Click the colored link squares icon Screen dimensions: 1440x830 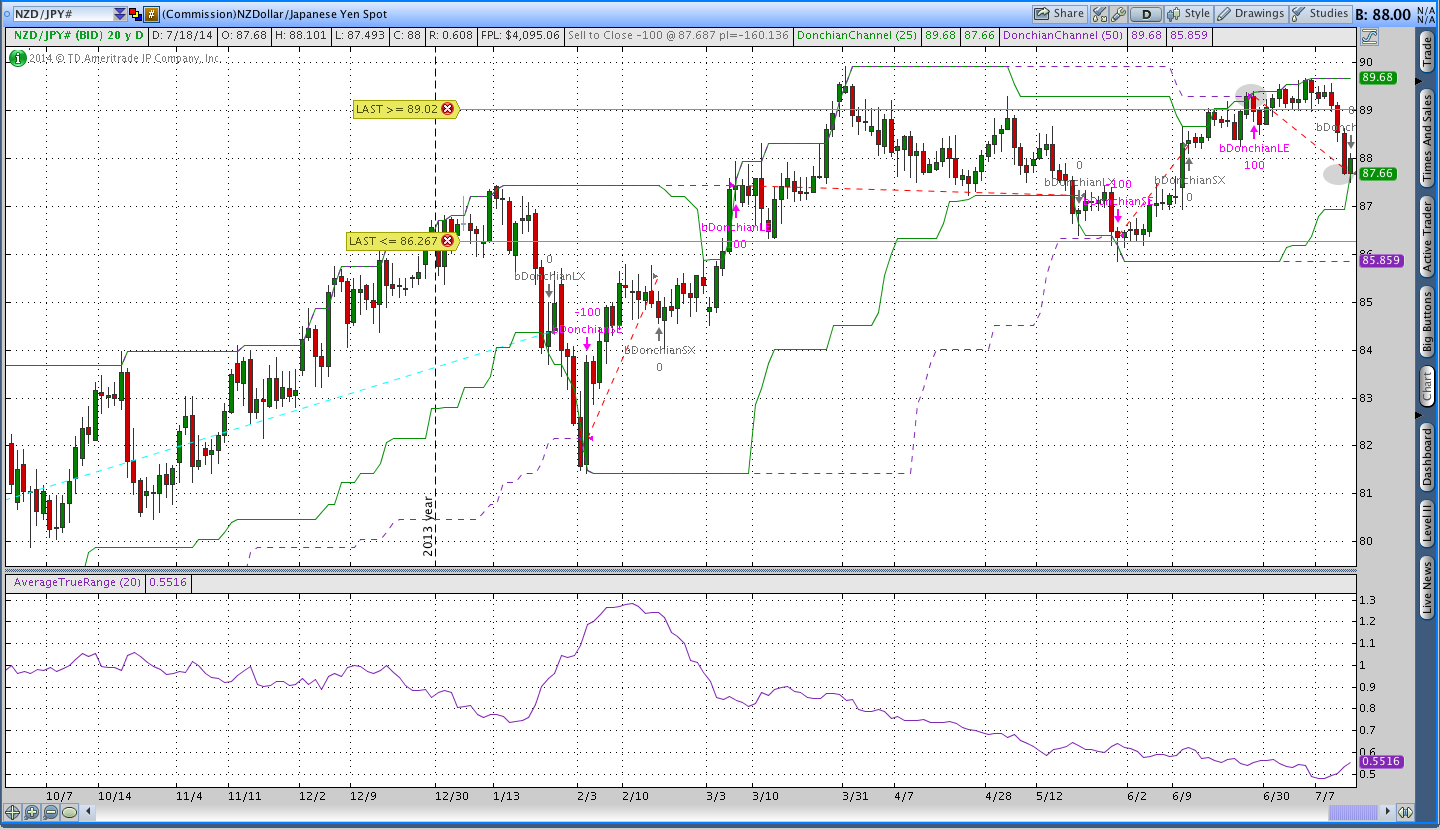[x=136, y=14]
